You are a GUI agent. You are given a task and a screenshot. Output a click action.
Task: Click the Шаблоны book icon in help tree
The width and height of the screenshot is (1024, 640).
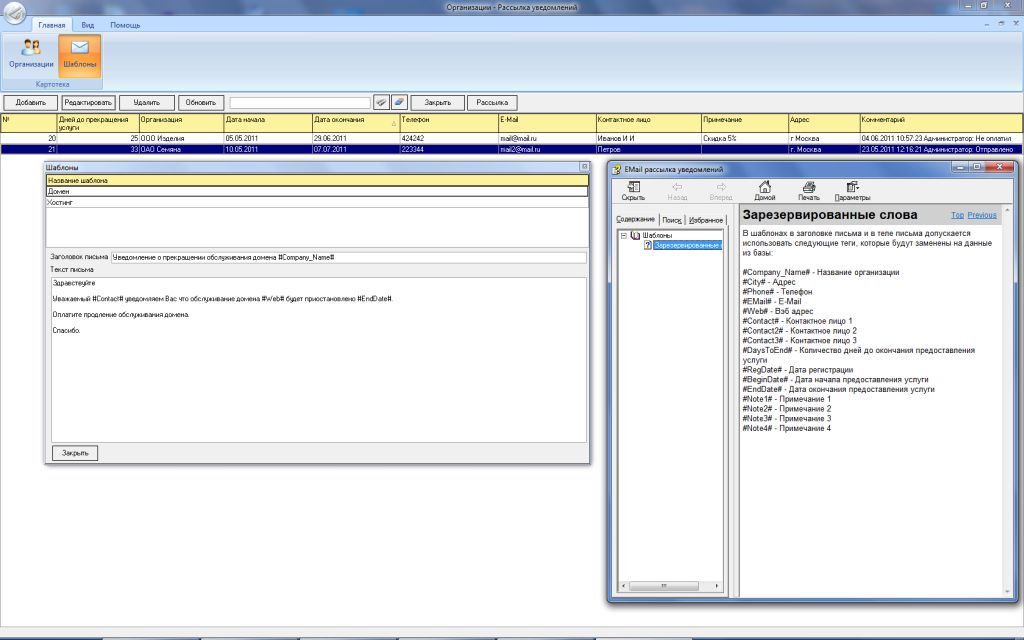[x=635, y=235]
